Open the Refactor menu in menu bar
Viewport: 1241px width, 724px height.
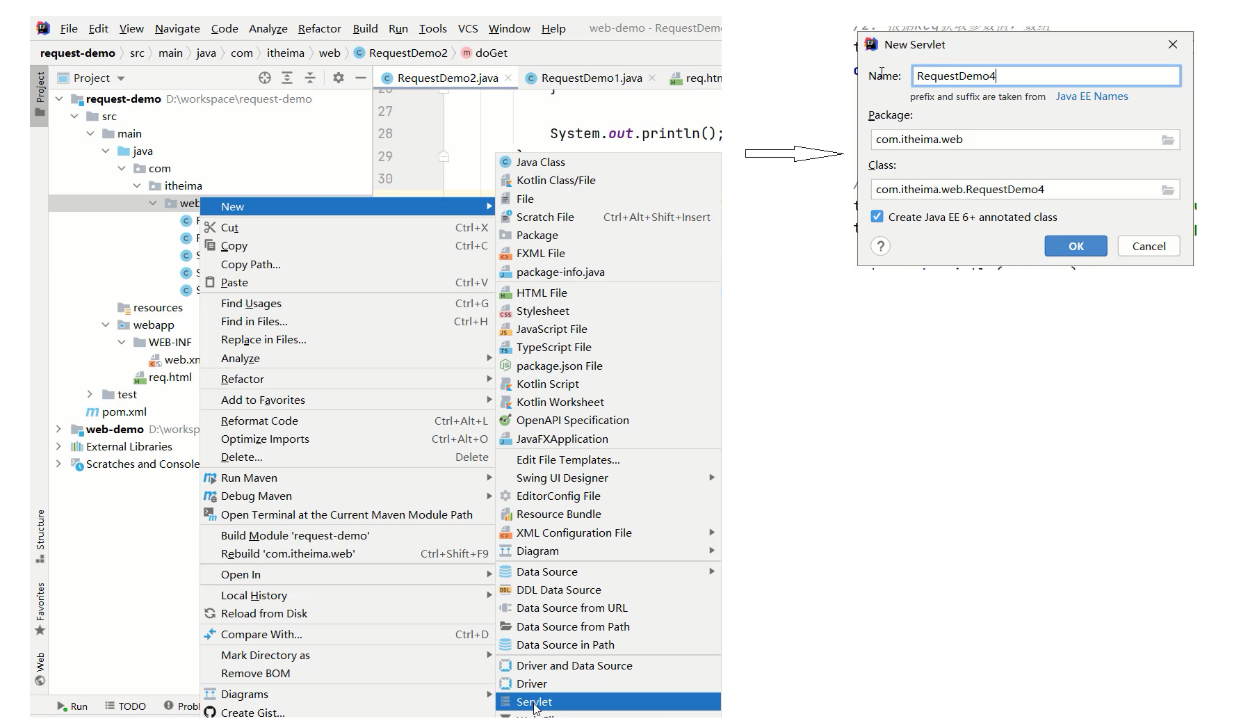point(321,29)
